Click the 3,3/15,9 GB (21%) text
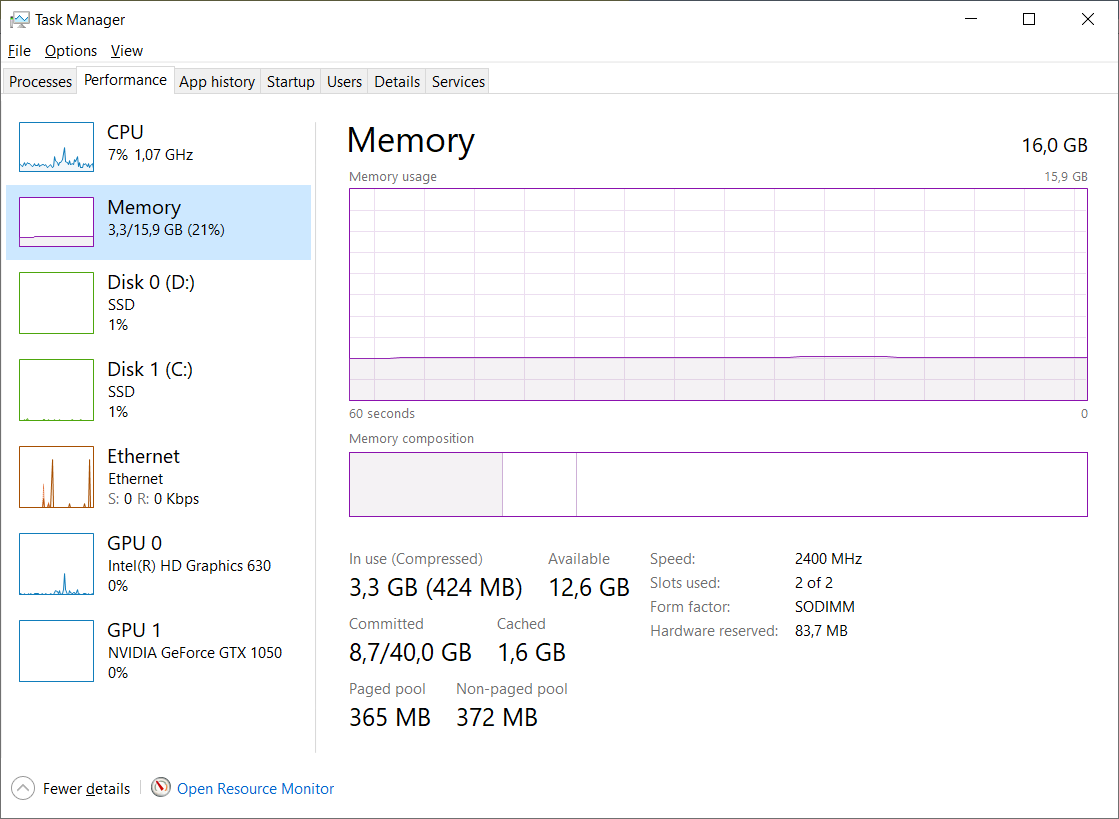The height and width of the screenshot is (819, 1119). [166, 230]
